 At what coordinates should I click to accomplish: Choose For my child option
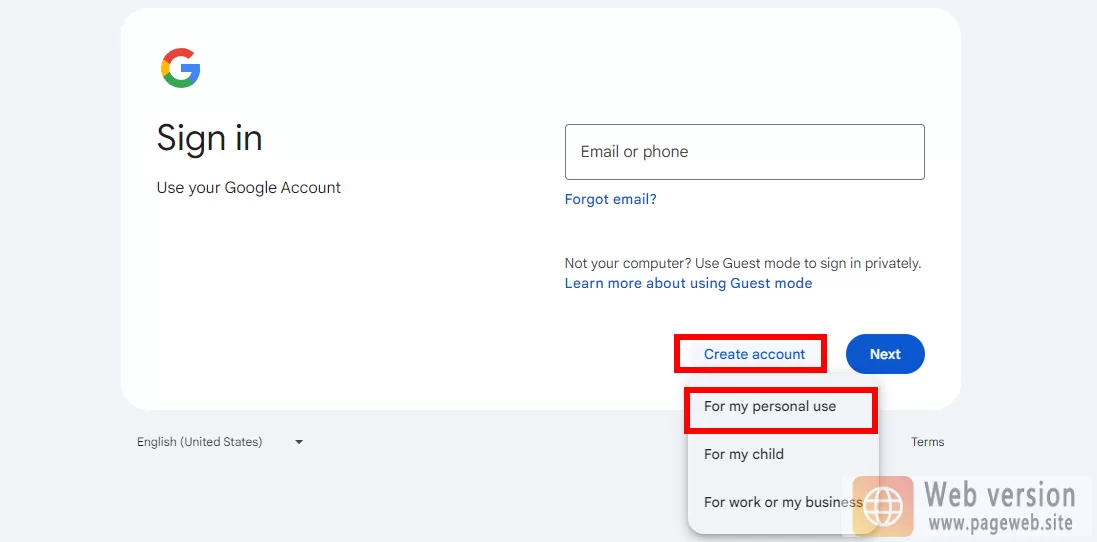pyautogui.click(x=782, y=454)
